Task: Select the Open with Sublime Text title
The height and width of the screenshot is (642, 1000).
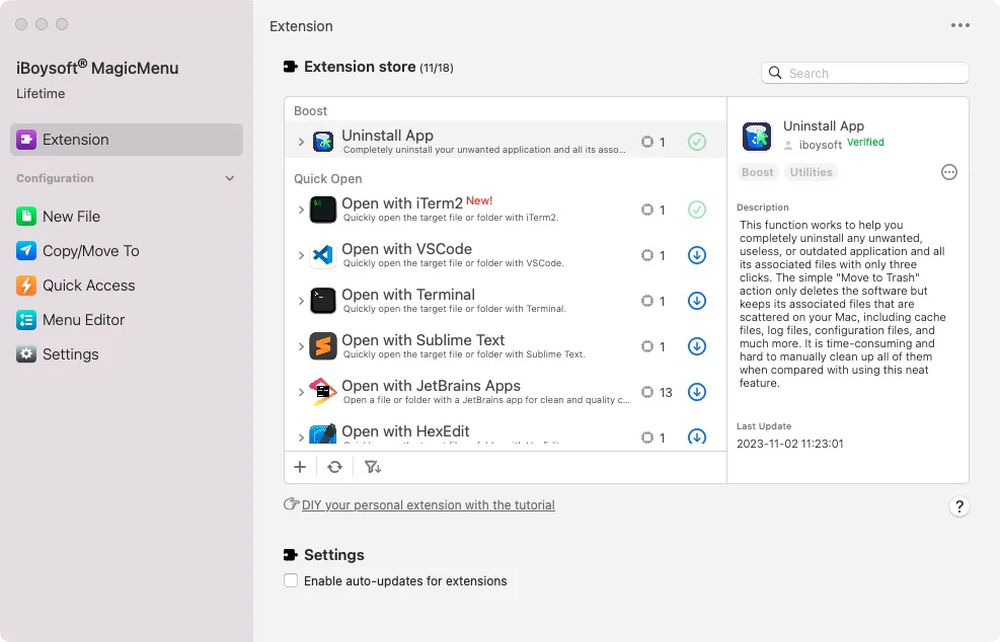Action: (x=423, y=340)
